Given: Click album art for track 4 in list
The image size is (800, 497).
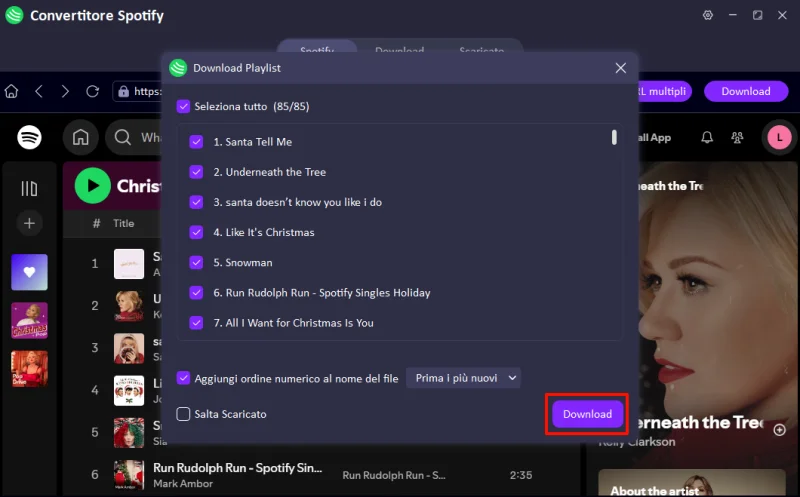Looking at the screenshot, I should pos(129,390).
